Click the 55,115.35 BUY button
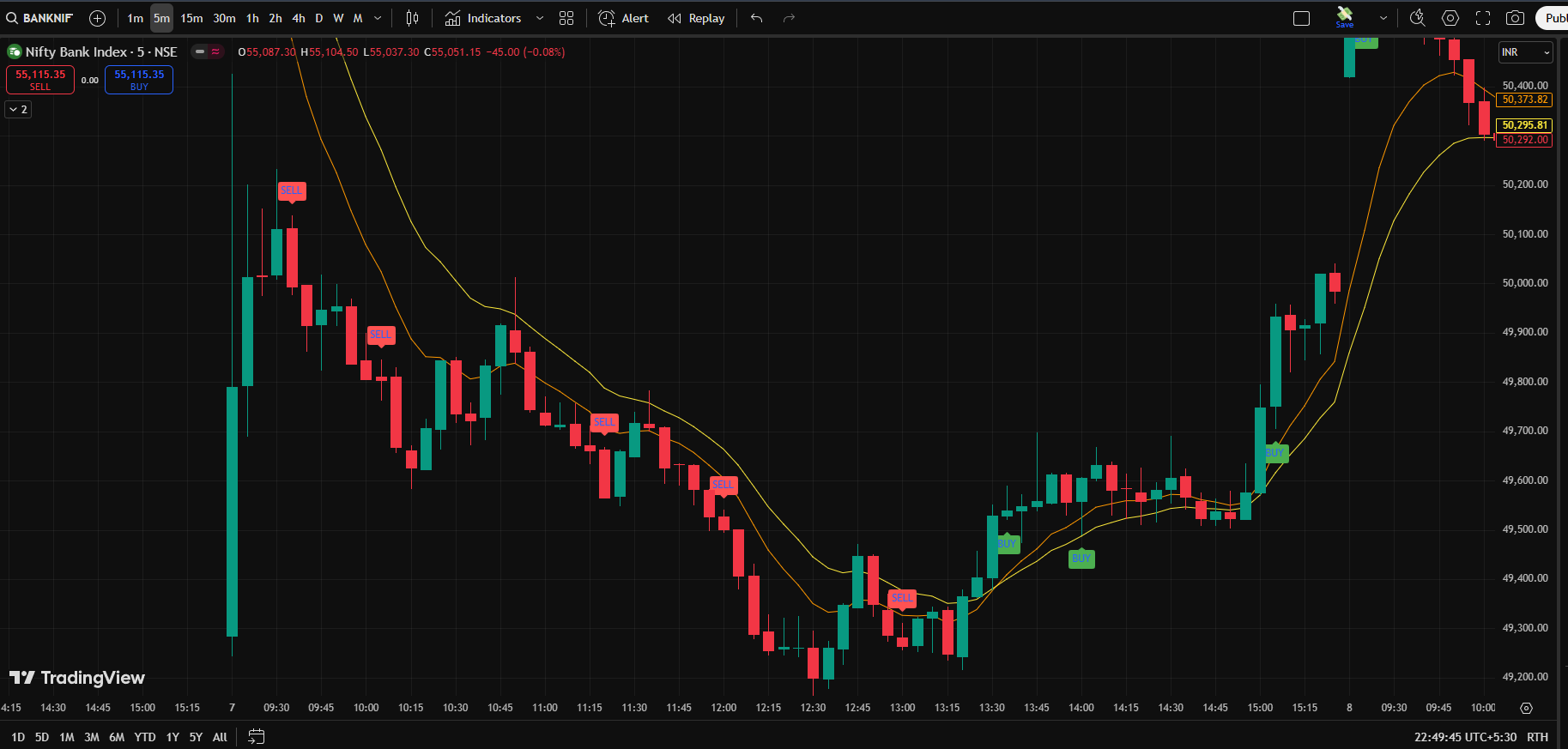 click(x=139, y=80)
